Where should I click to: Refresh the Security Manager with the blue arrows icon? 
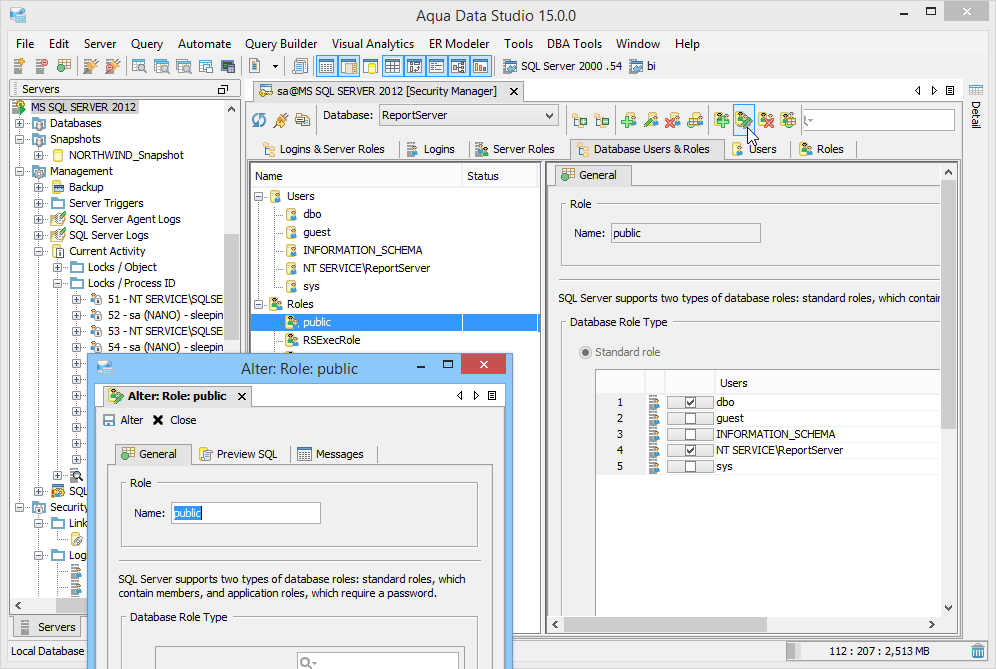coord(259,119)
